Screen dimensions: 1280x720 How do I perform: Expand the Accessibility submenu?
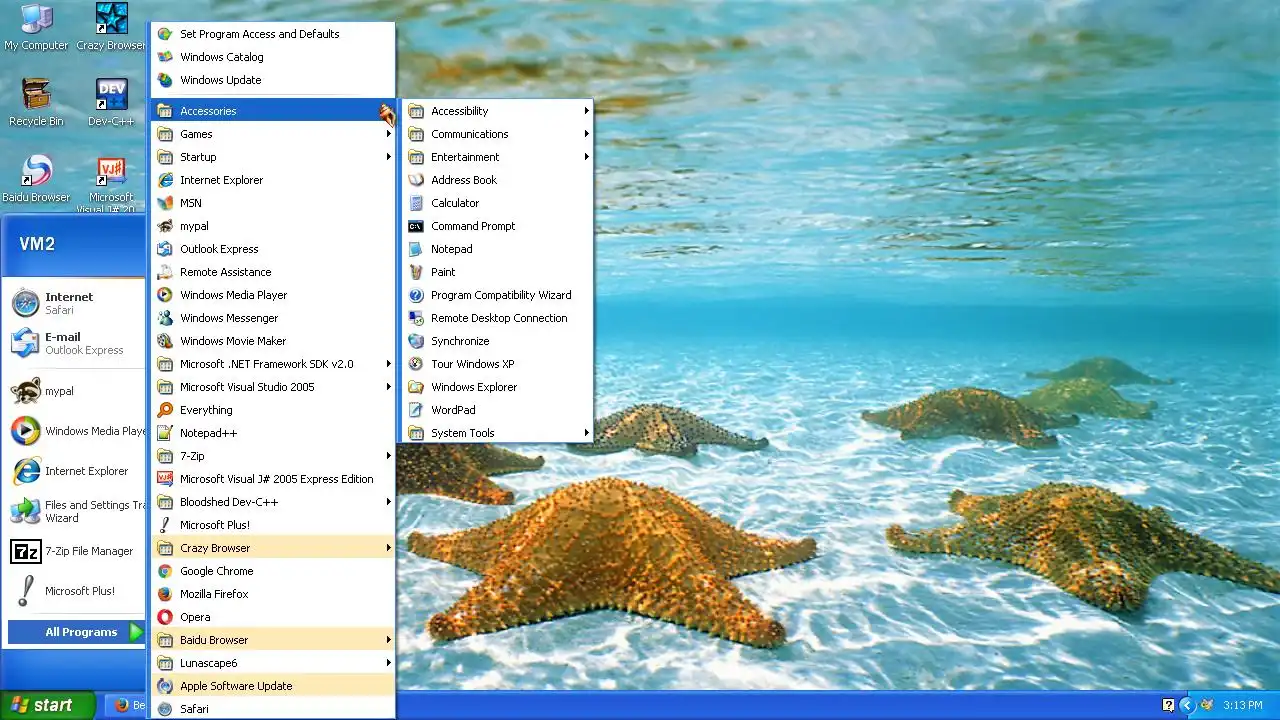497,111
